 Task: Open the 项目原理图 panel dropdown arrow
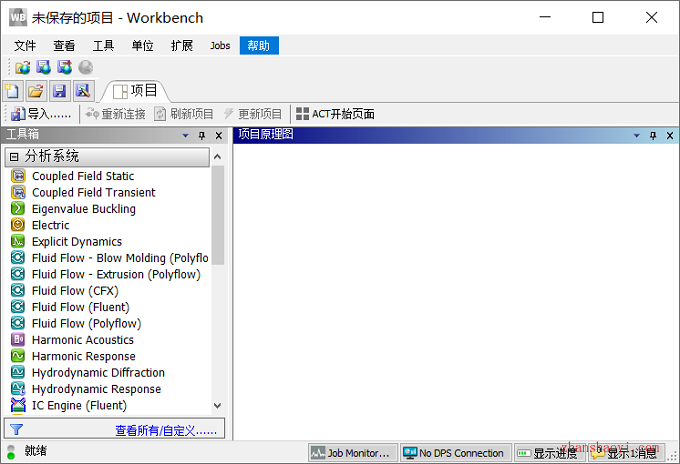(x=637, y=136)
